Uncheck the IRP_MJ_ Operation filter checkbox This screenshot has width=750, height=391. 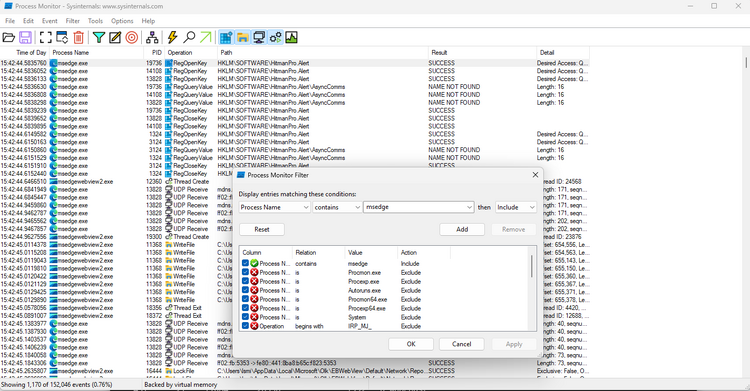pos(245,326)
